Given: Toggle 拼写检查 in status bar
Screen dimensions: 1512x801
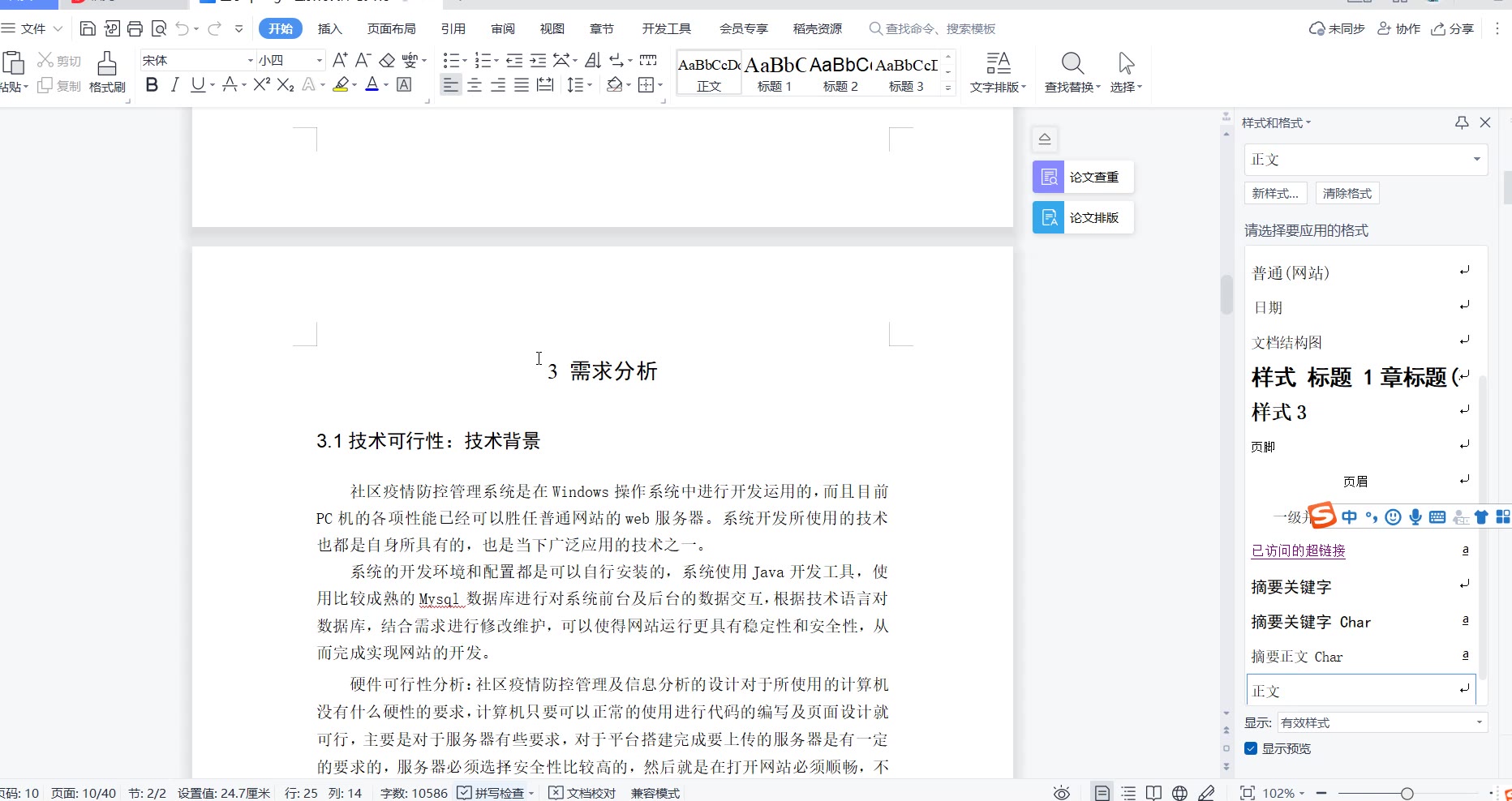Looking at the screenshot, I should tap(490, 793).
